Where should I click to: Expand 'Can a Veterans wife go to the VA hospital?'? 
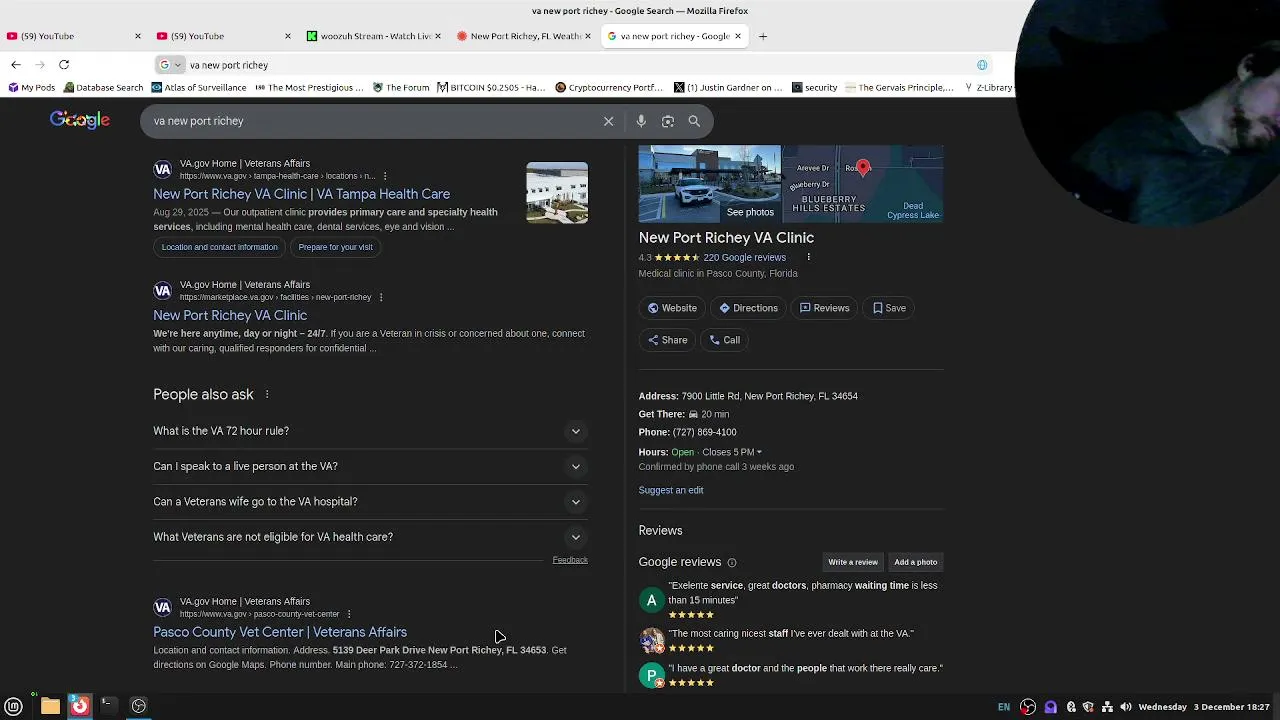coord(370,502)
